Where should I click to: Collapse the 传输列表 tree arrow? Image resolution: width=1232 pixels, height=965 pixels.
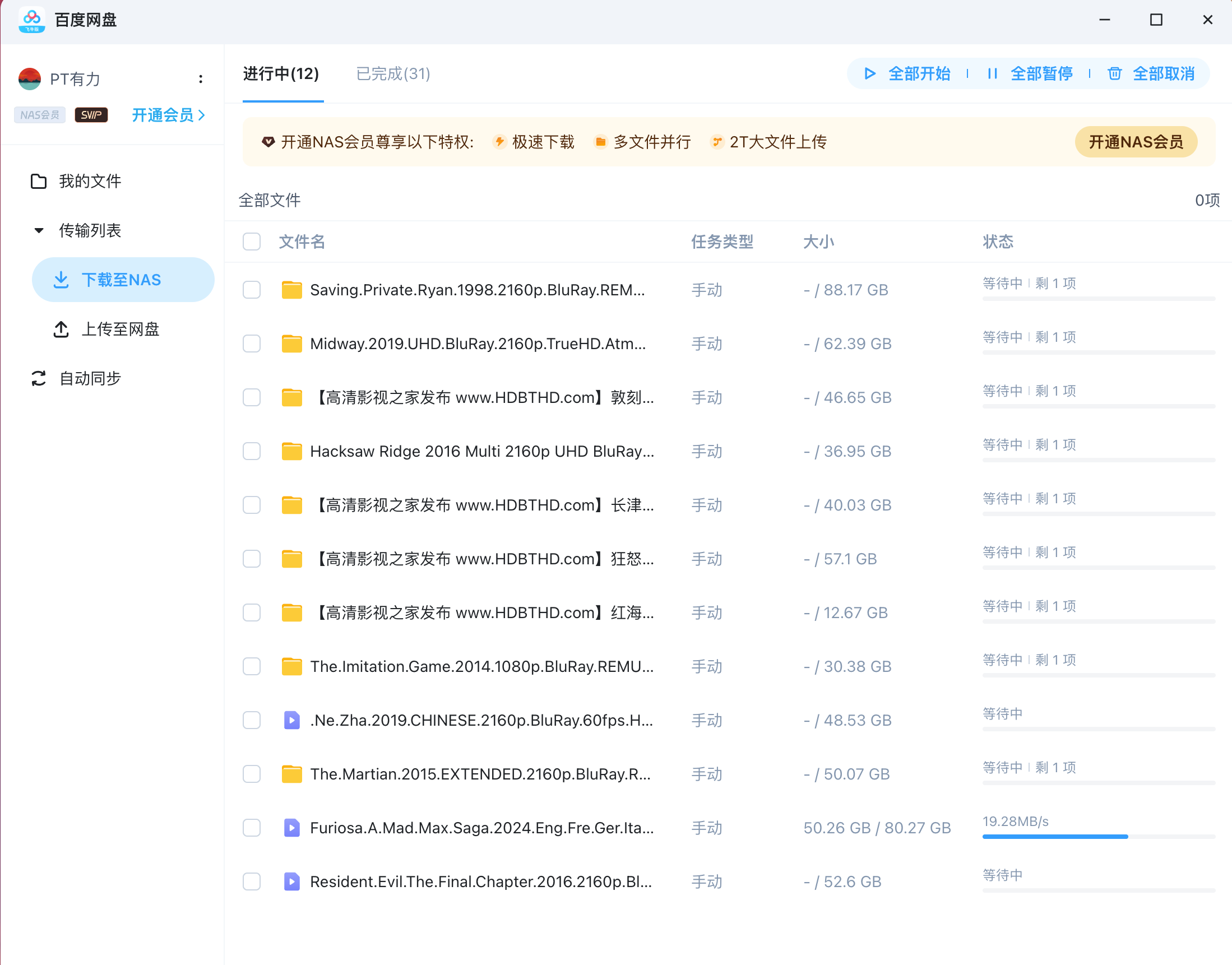(39, 230)
